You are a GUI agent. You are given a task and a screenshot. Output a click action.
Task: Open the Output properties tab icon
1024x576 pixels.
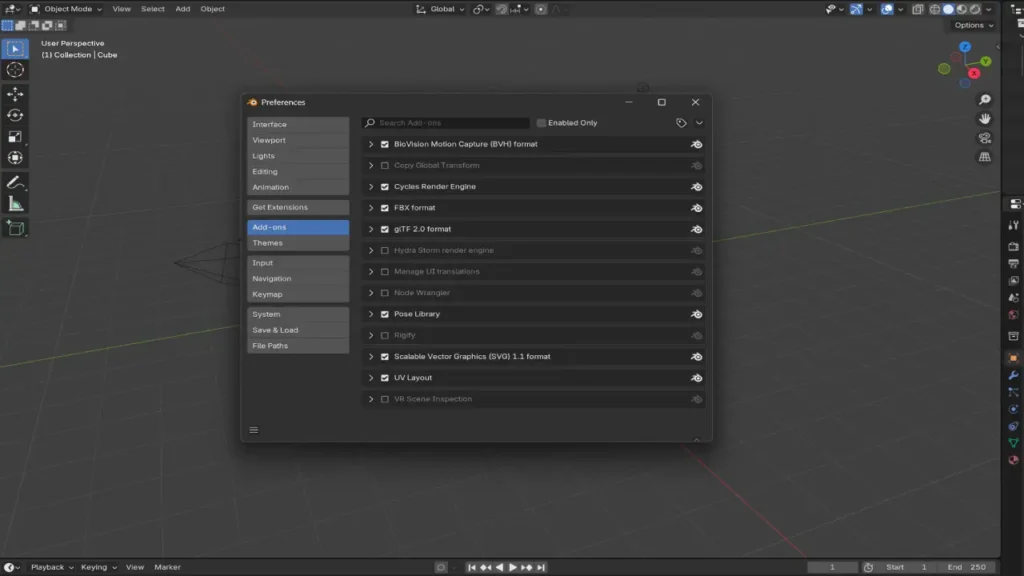pos(1013,264)
